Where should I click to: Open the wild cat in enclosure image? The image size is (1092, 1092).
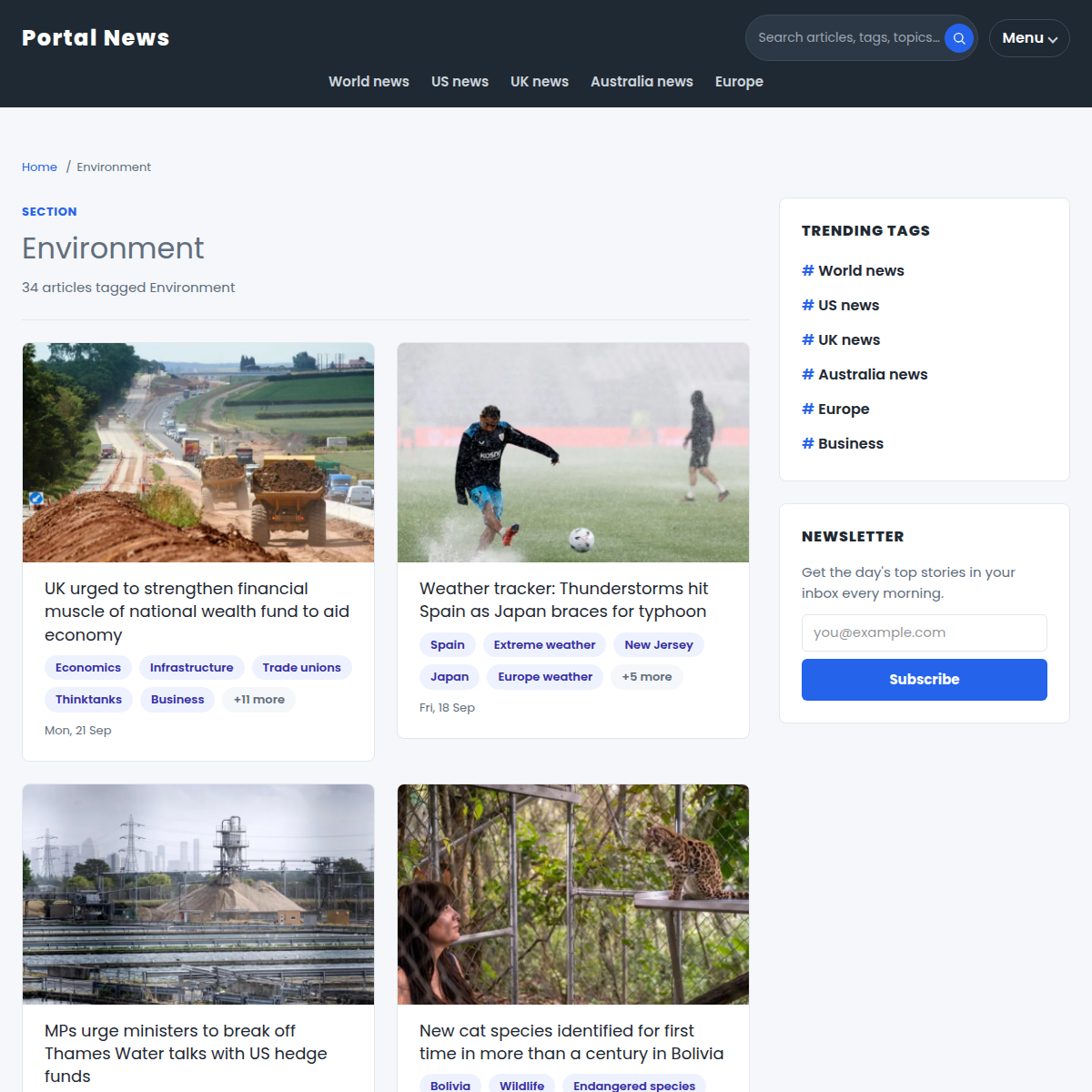point(573,895)
